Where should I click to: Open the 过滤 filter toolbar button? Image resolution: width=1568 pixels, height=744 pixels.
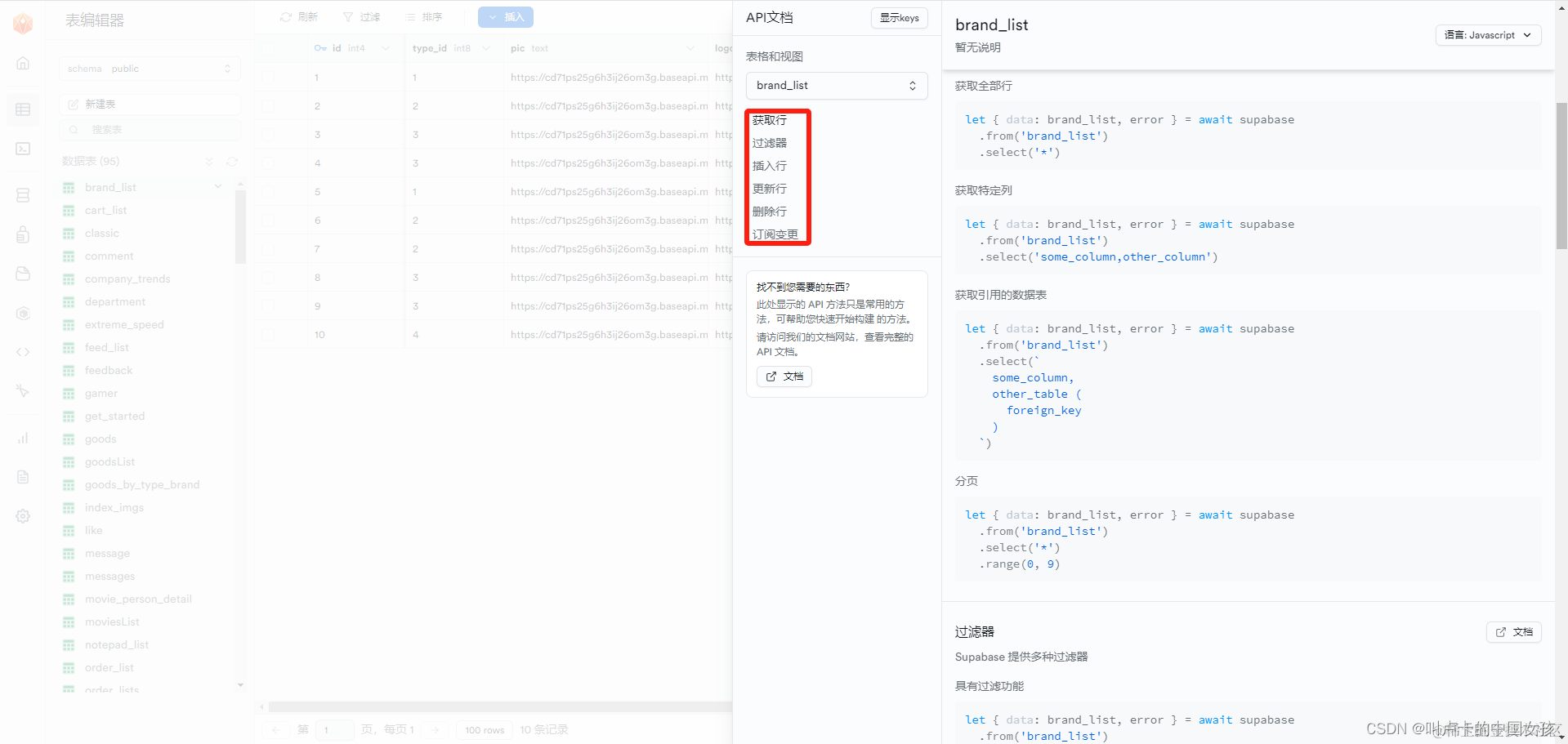click(361, 17)
